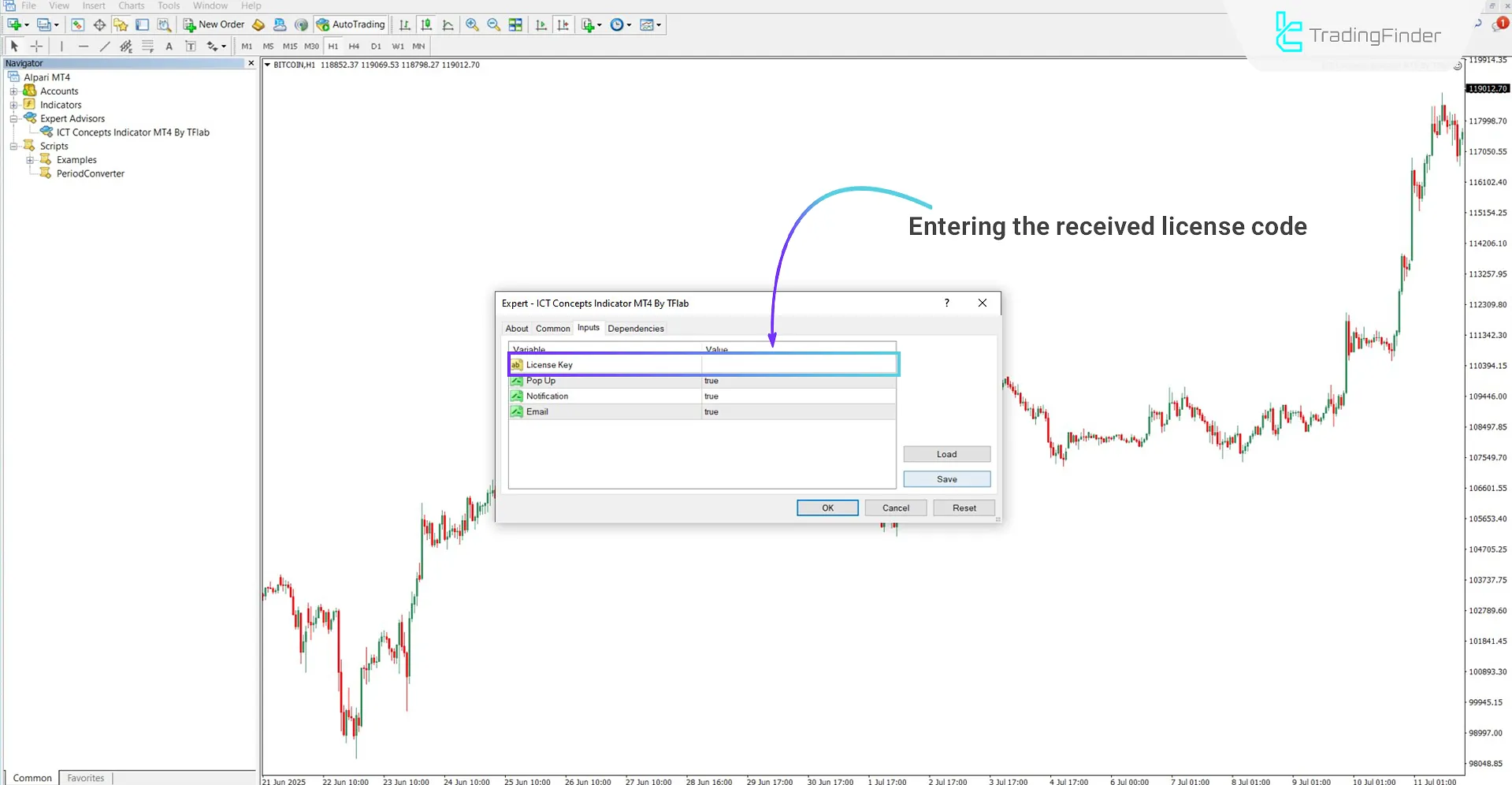
Task: Open the Charts menu
Action: point(131,6)
